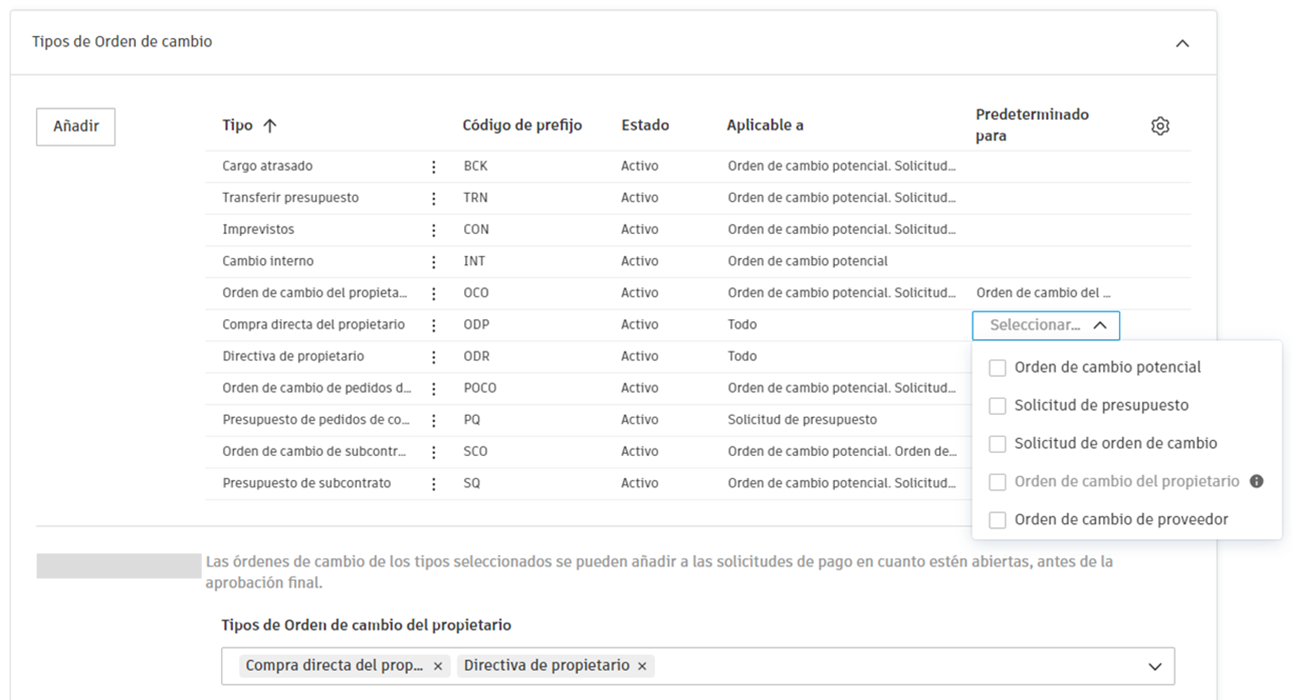Check Orden de cambio potencial option
Screen dimensions: 1292x700
coord(997,367)
